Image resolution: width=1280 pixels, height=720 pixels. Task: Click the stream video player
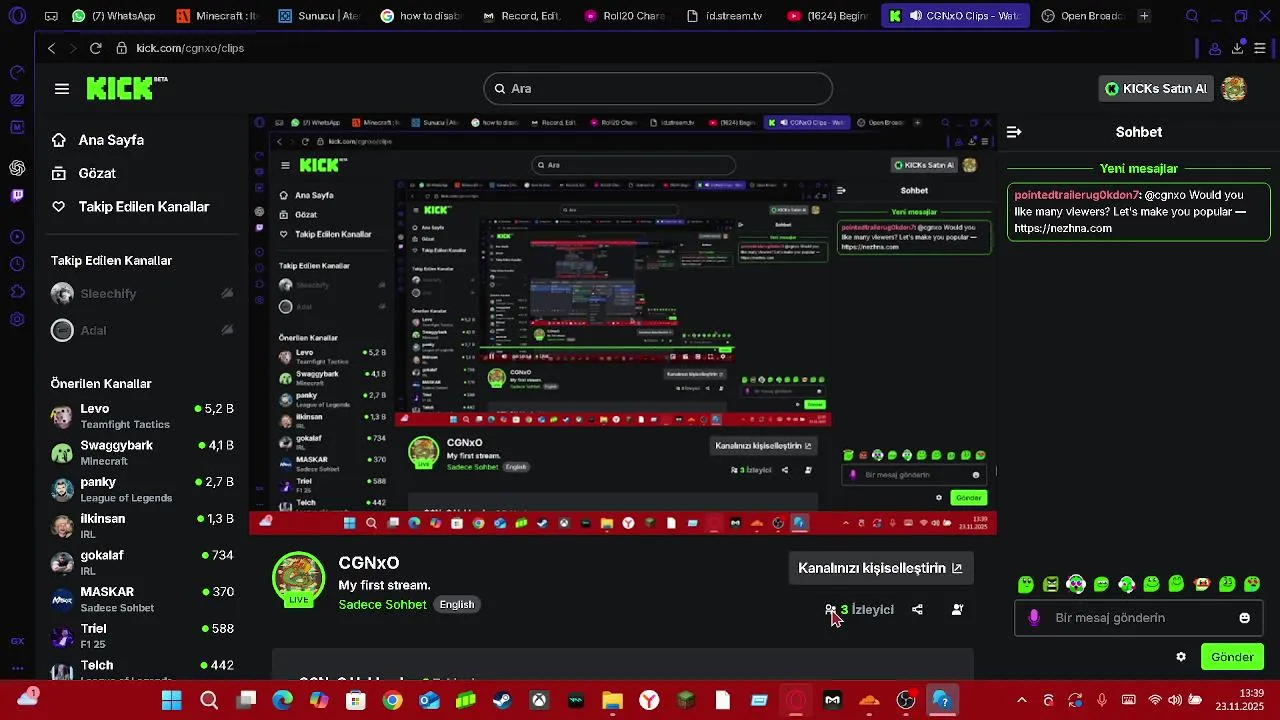(x=623, y=324)
